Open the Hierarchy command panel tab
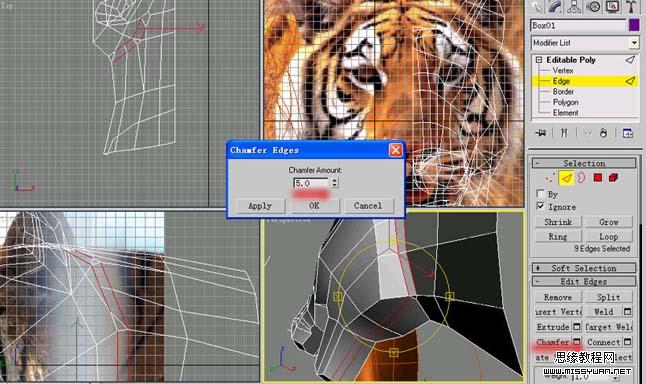 pos(574,6)
